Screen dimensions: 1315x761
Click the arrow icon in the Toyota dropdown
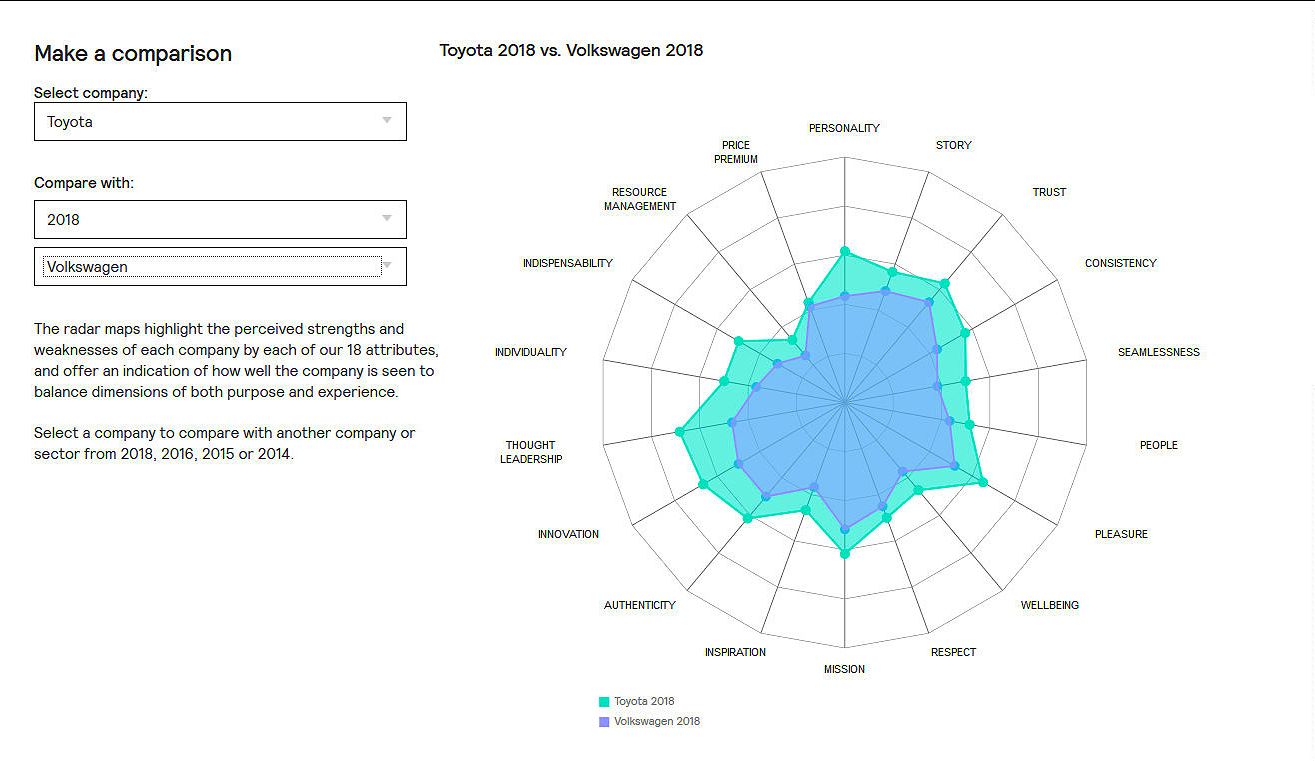coord(387,121)
